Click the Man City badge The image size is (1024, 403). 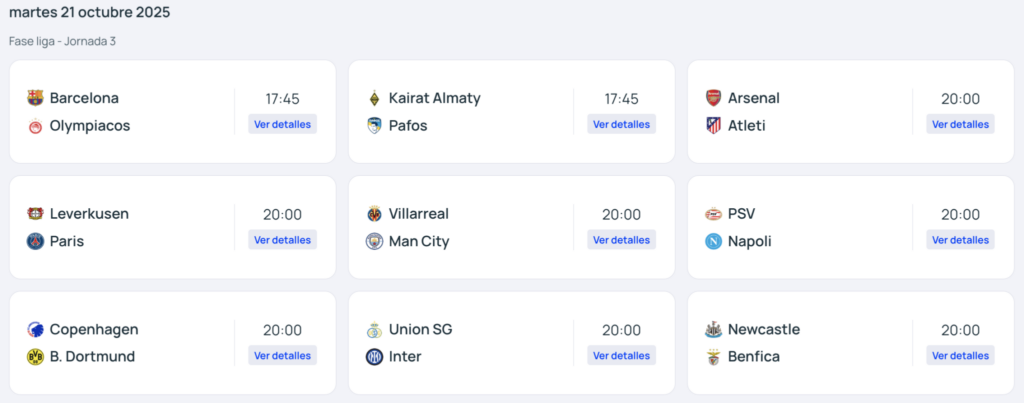[374, 241]
